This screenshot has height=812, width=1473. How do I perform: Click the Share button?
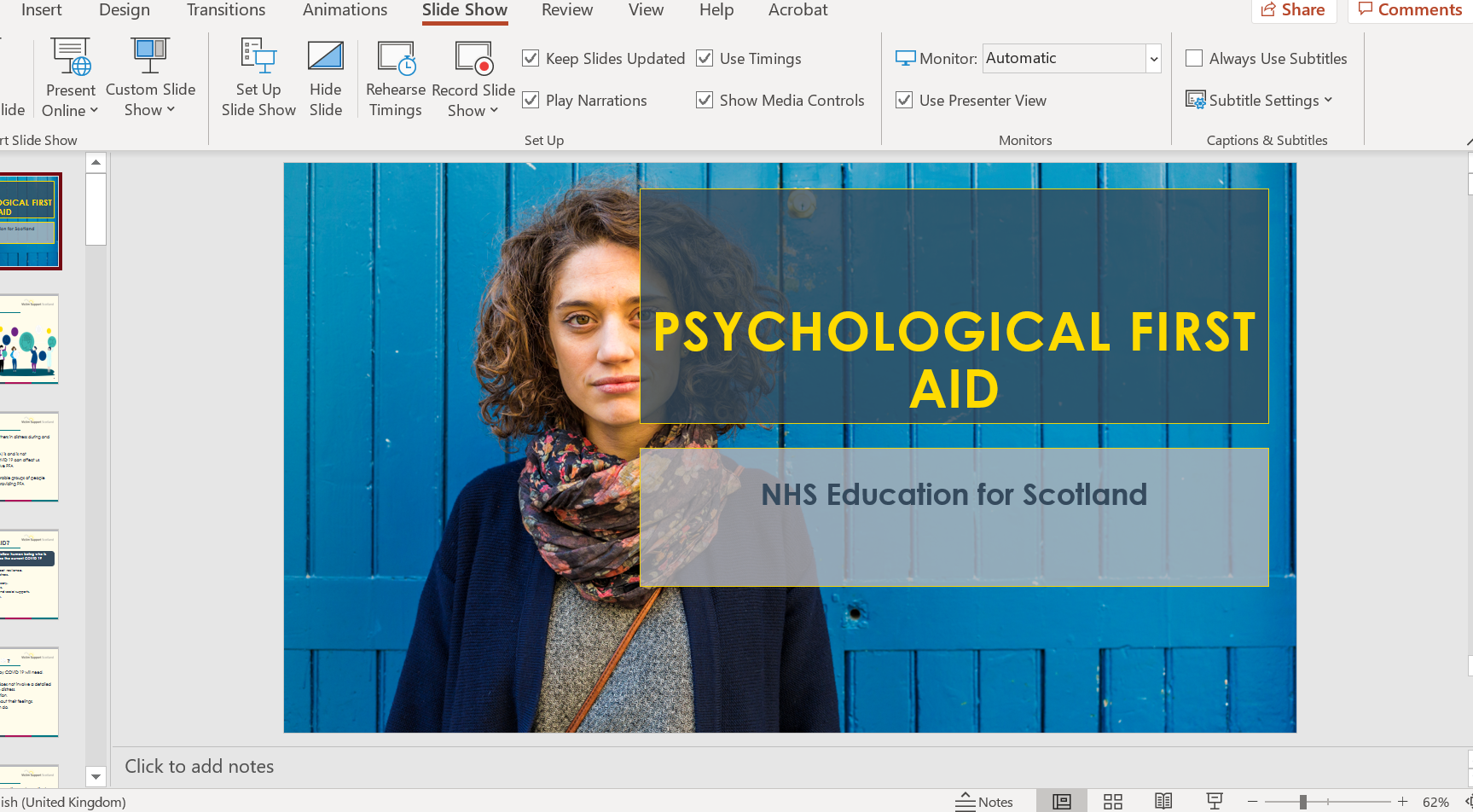[1293, 10]
